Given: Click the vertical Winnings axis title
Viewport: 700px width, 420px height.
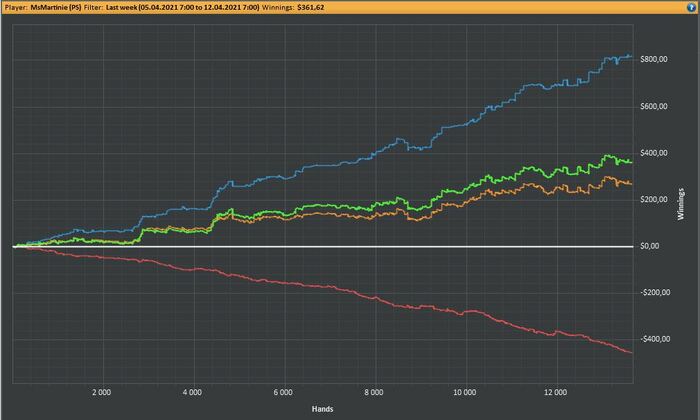Looking at the screenshot, I should 681,204.
